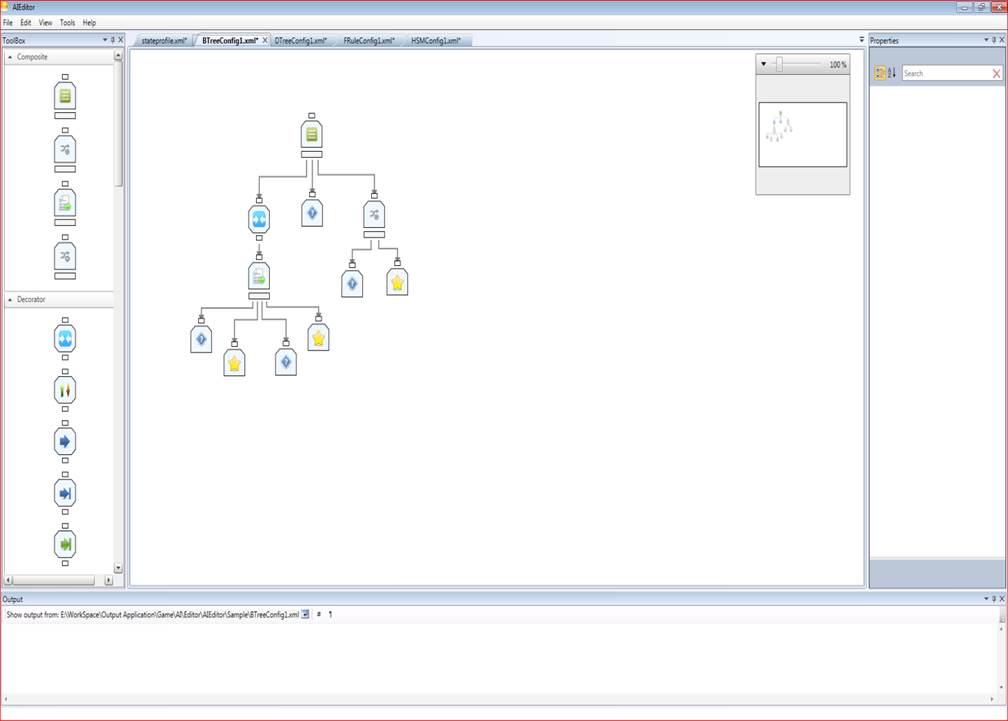Click the zoom slider handle in overview panel
The image size is (1008, 721).
pyautogui.click(x=779, y=64)
